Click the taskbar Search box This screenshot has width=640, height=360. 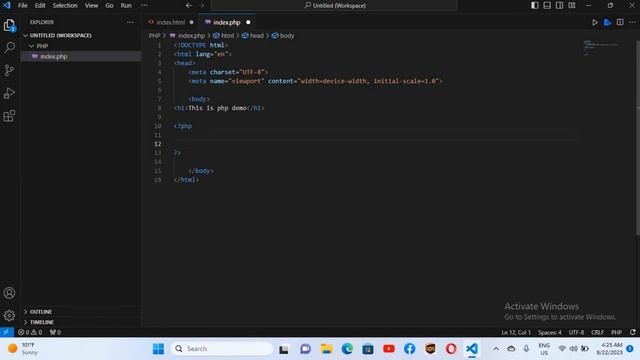coord(222,349)
